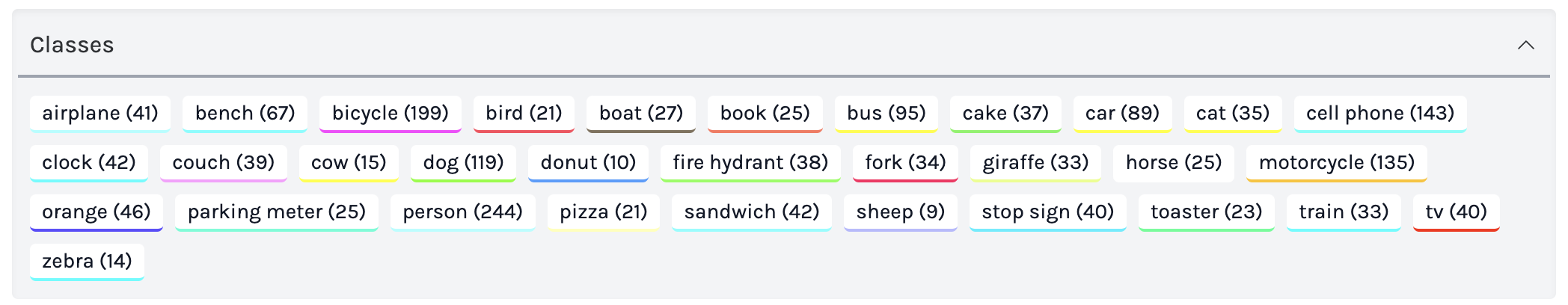Click the tv (40) class chip

[1456, 212]
